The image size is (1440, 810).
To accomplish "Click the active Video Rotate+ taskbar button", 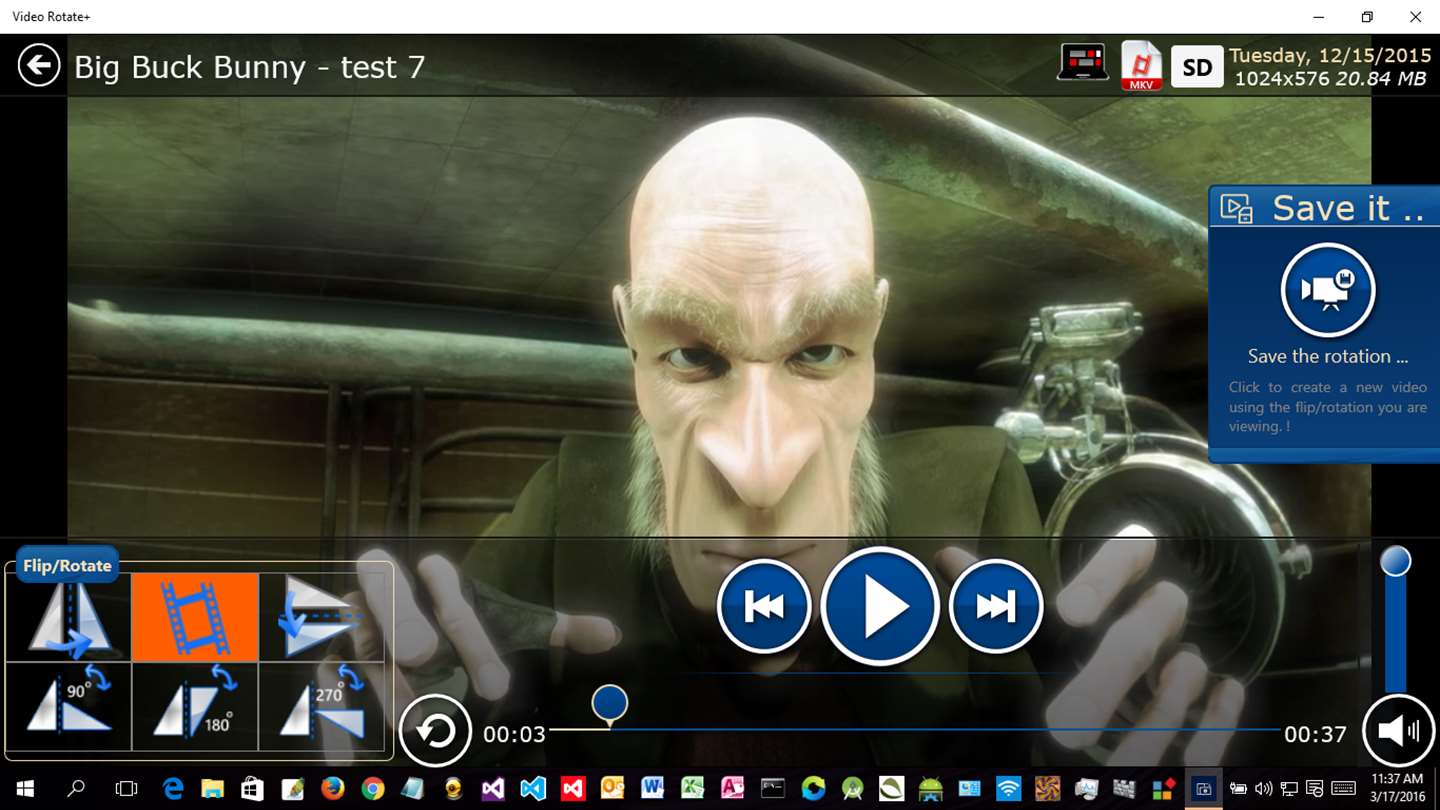I will (x=1204, y=789).
